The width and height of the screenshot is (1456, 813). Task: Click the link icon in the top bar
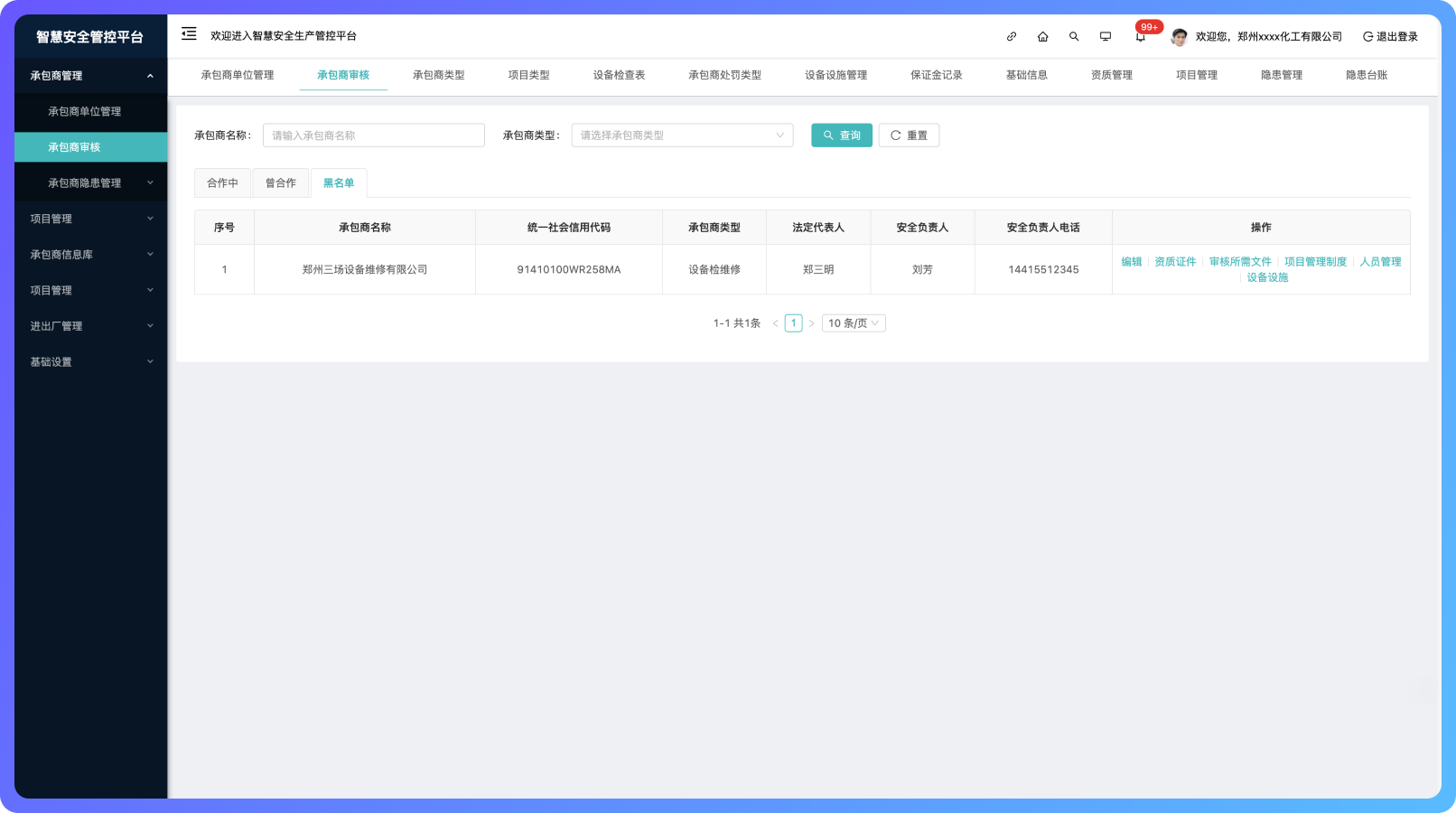[1012, 37]
